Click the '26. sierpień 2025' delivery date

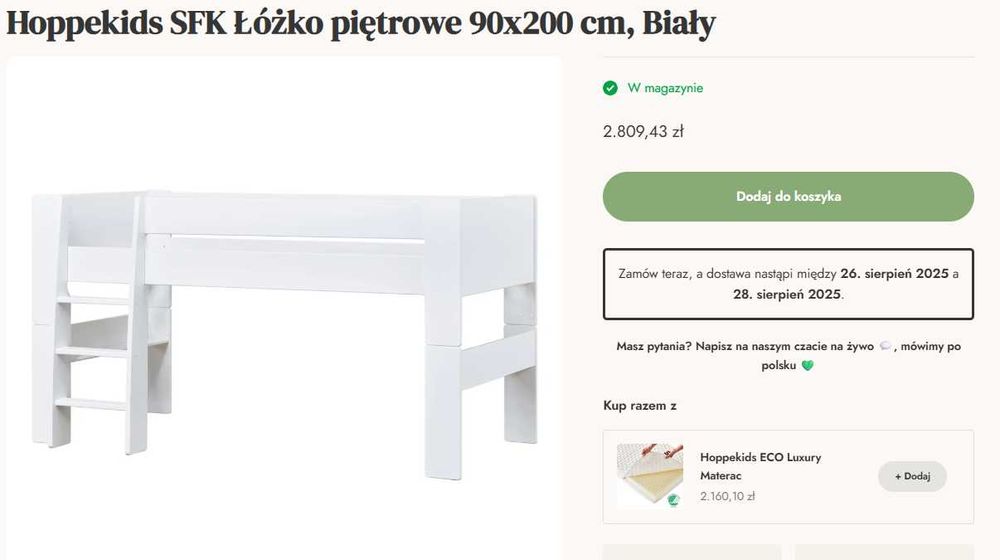(893, 273)
